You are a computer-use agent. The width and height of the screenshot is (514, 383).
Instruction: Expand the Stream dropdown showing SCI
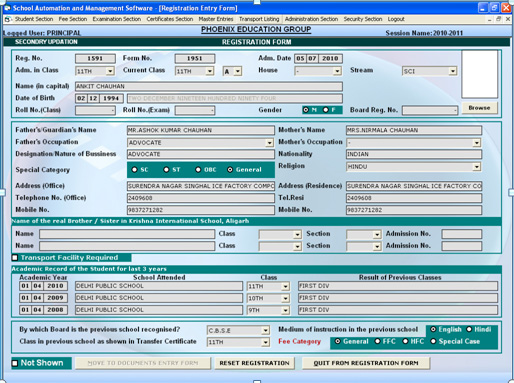click(452, 71)
